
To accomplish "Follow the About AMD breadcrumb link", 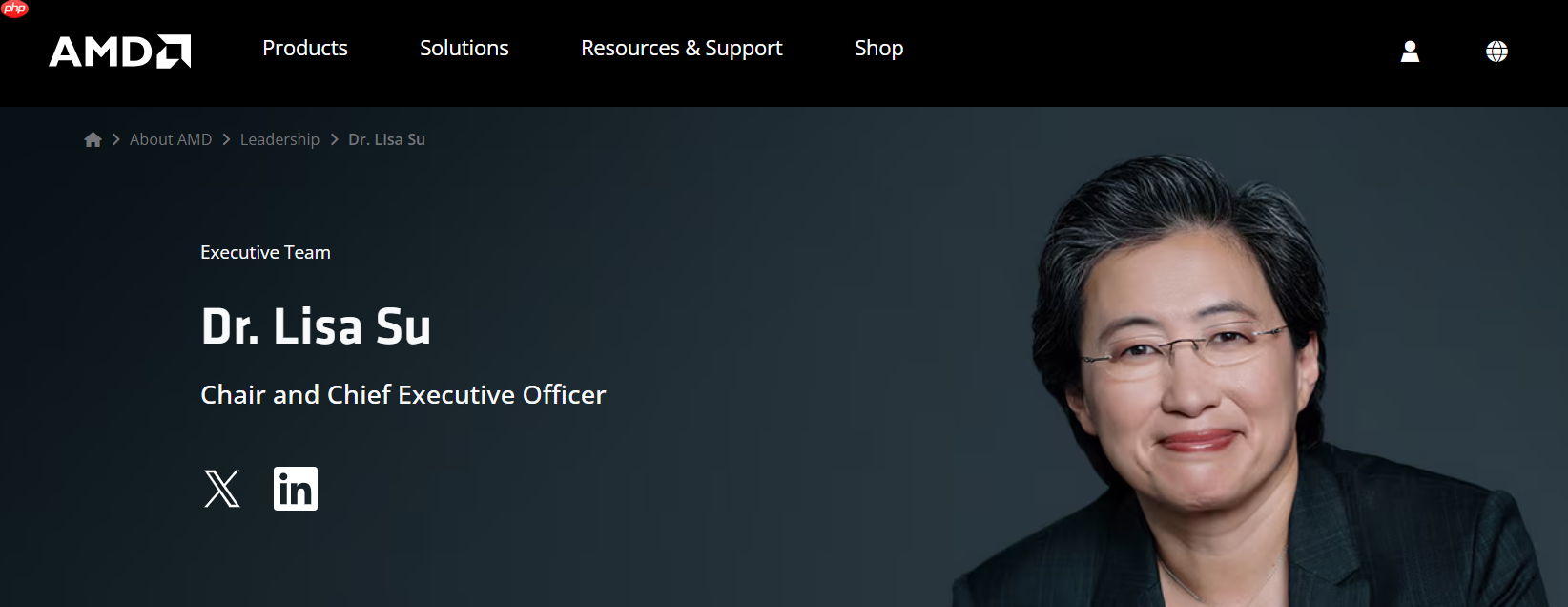I will pos(171,139).
